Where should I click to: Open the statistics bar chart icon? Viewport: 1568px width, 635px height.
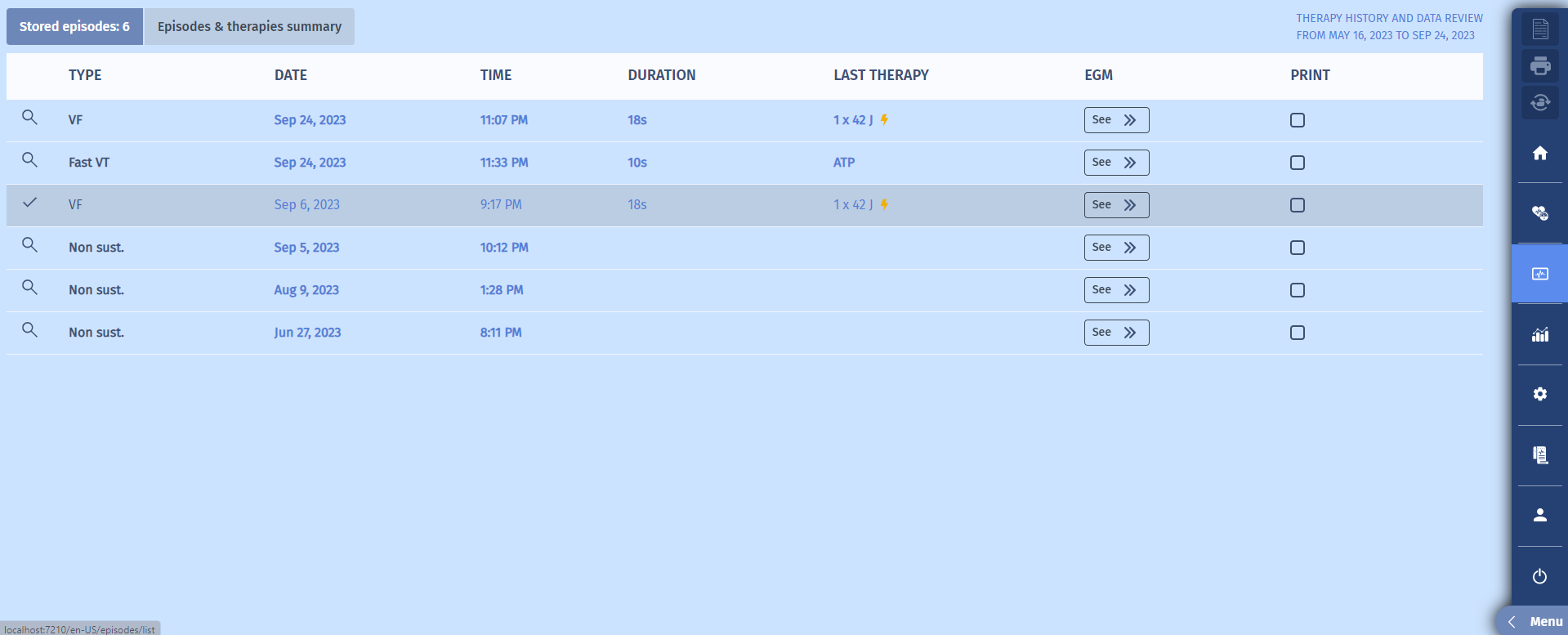[x=1540, y=334]
